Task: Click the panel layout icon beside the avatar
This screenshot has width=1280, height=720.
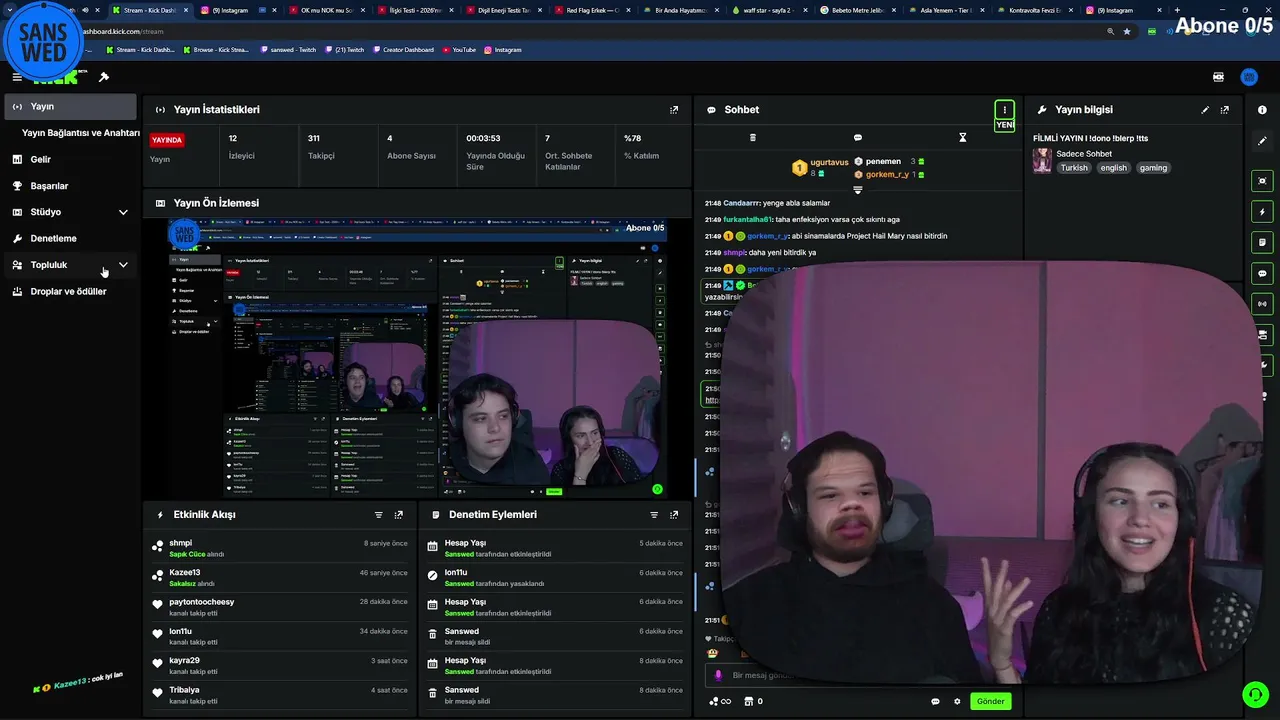Action: tap(1218, 77)
